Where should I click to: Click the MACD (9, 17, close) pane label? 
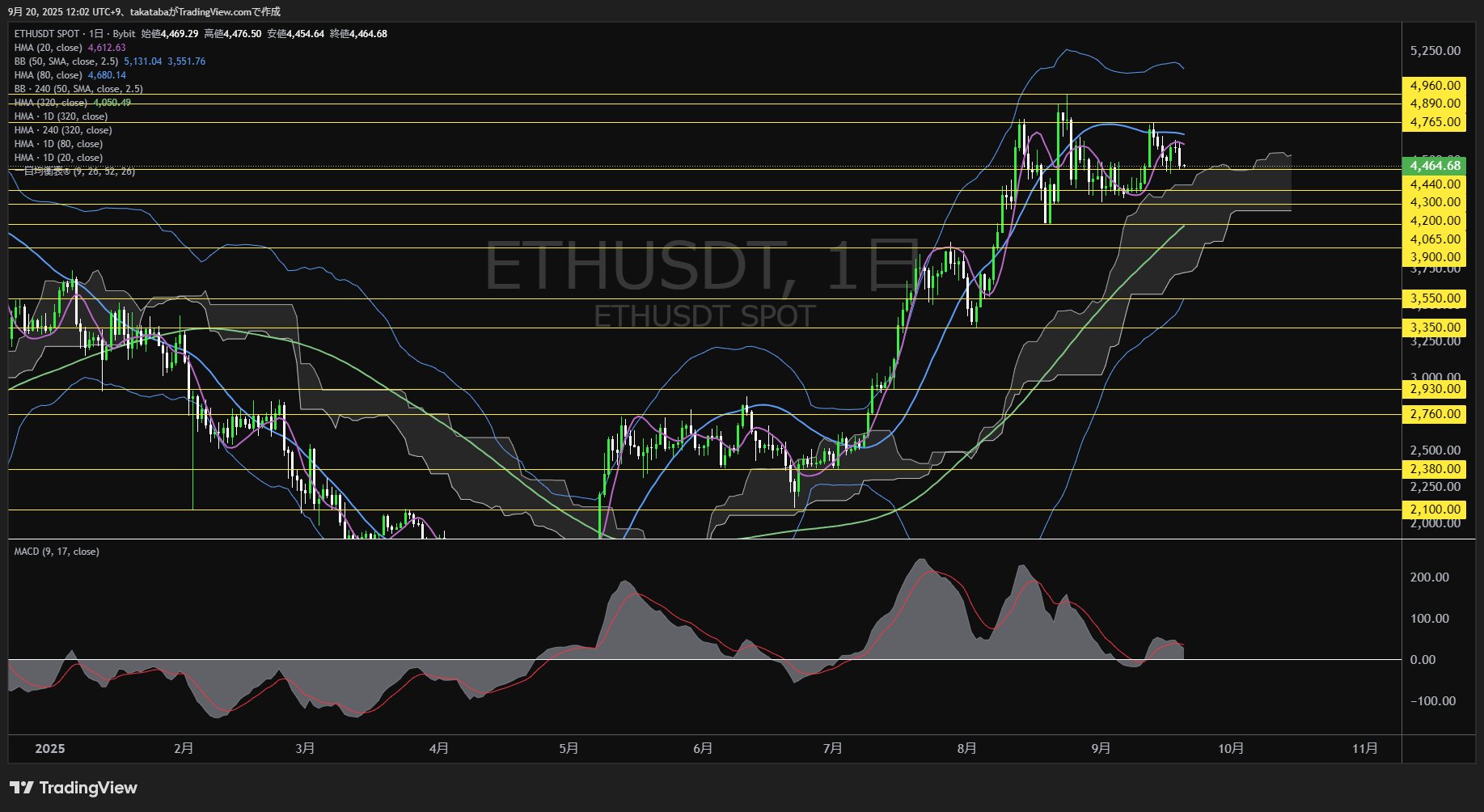(x=57, y=552)
